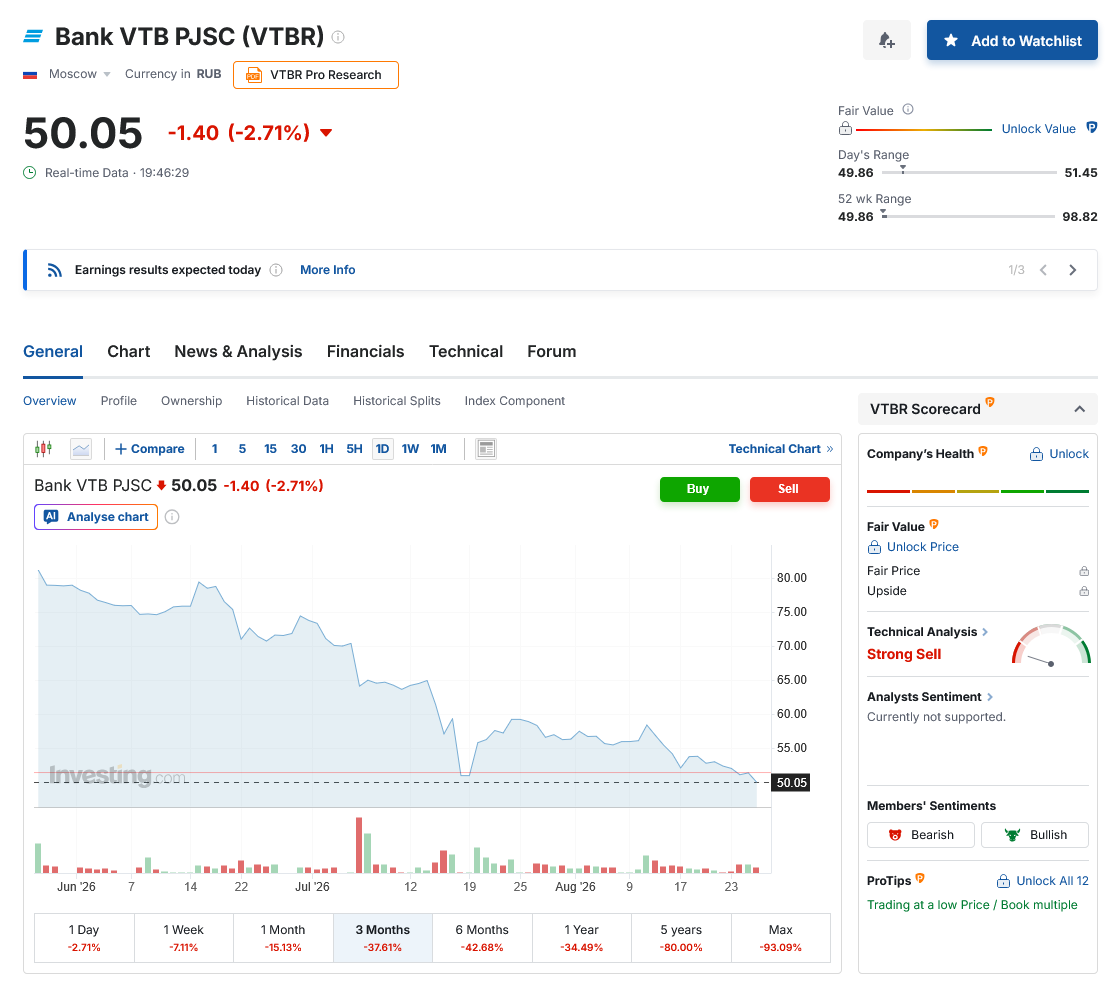The width and height of the screenshot is (1111, 987).
Task: Click the Investing.com stripes logo
Action: (x=33, y=36)
